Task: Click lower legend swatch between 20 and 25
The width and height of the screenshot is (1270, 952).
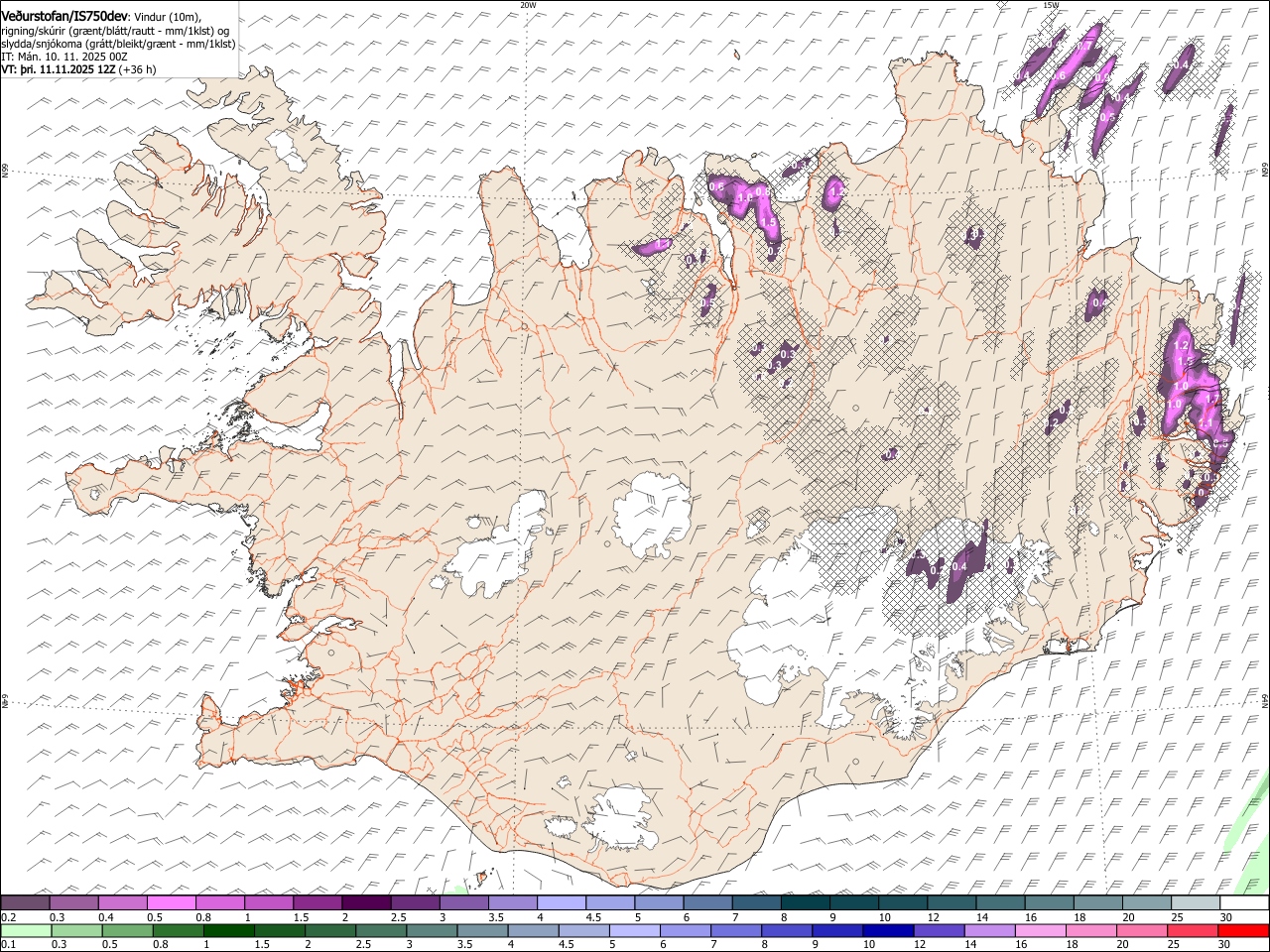Action: pos(1141,930)
